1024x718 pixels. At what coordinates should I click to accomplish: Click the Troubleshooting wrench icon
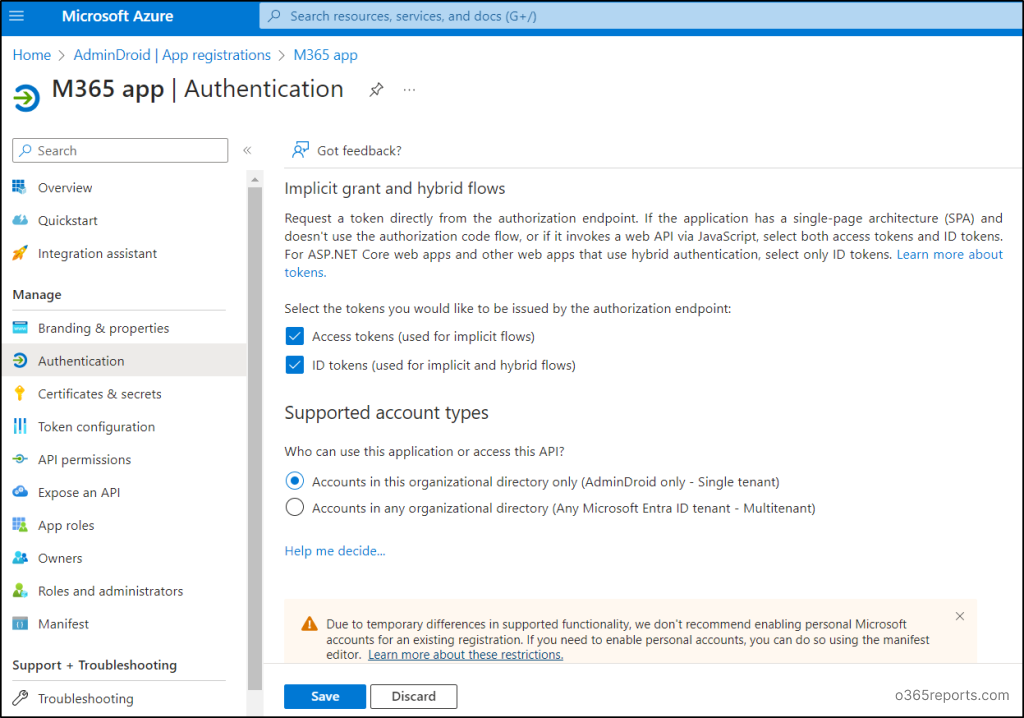[20, 698]
